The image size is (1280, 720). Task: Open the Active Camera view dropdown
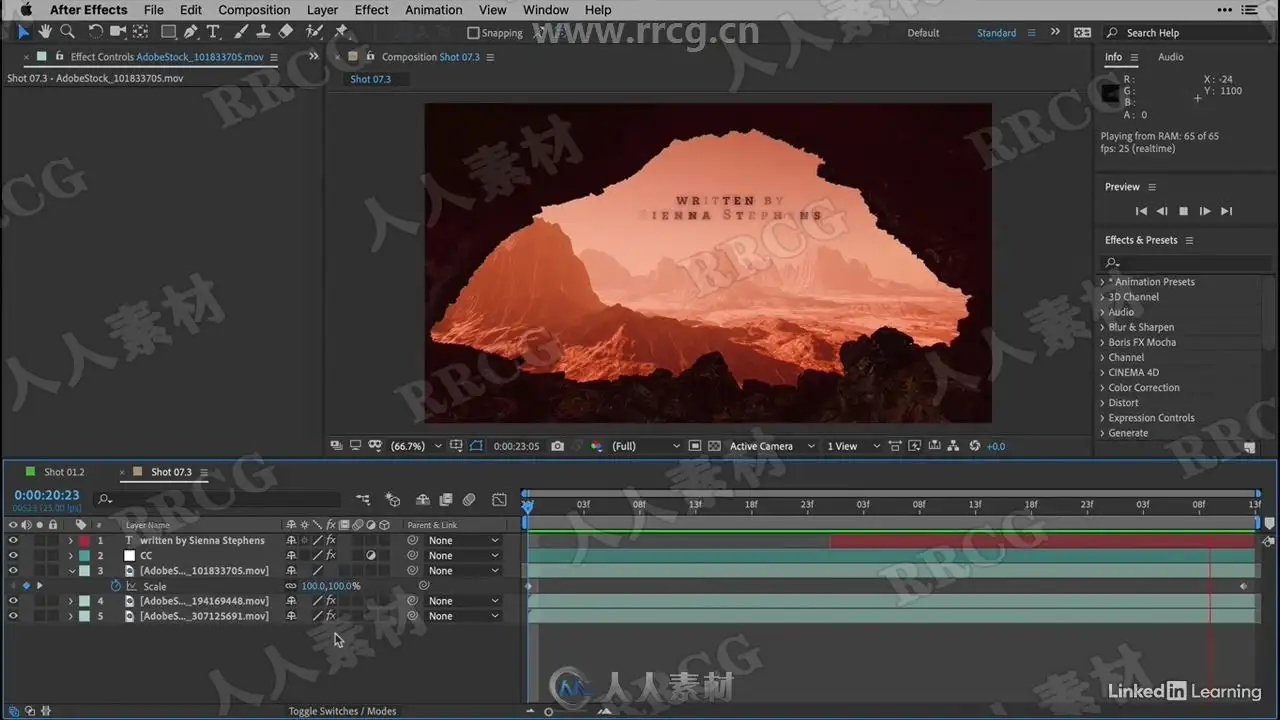coord(772,446)
